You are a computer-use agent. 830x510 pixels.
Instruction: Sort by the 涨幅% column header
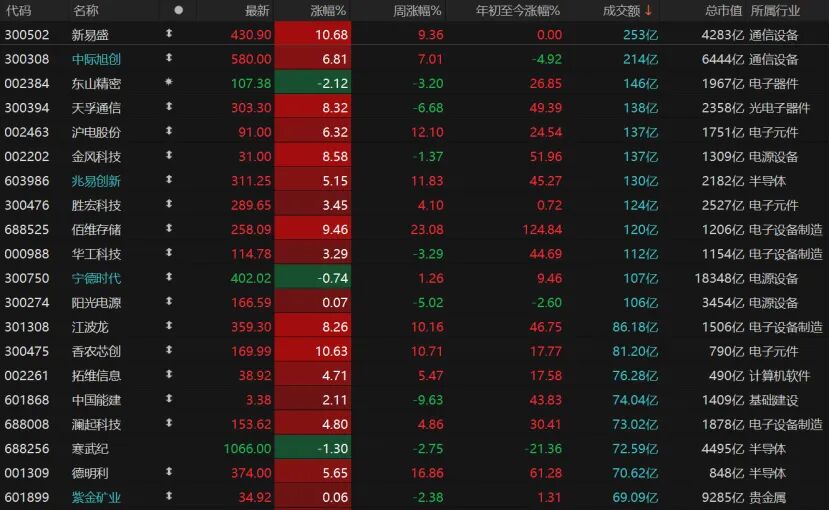(x=325, y=10)
